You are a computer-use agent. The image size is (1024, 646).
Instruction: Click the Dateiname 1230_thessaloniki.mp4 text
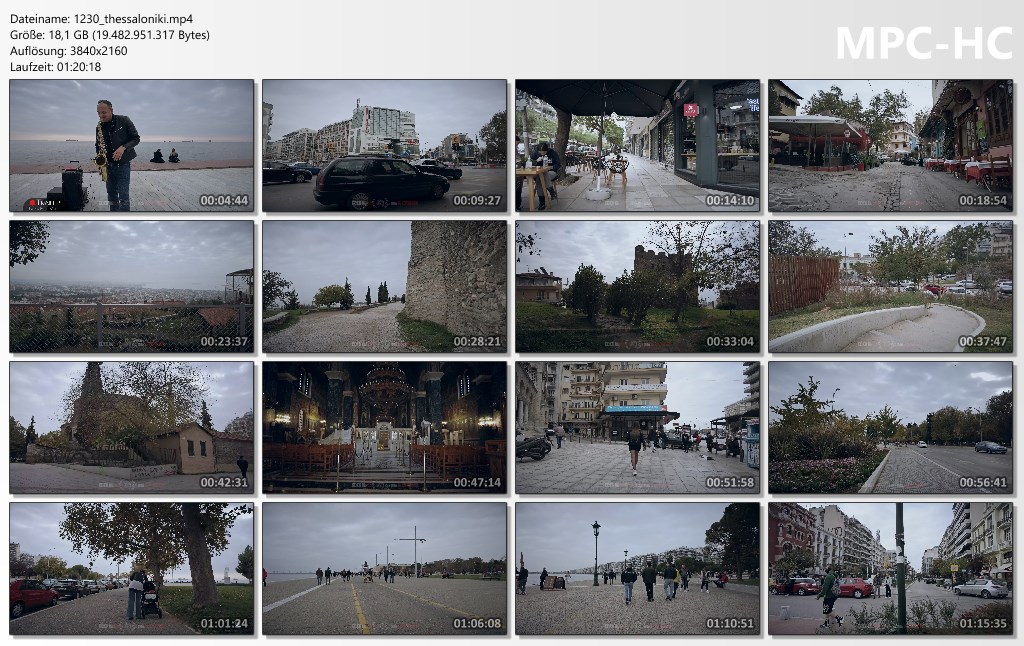(x=101, y=19)
